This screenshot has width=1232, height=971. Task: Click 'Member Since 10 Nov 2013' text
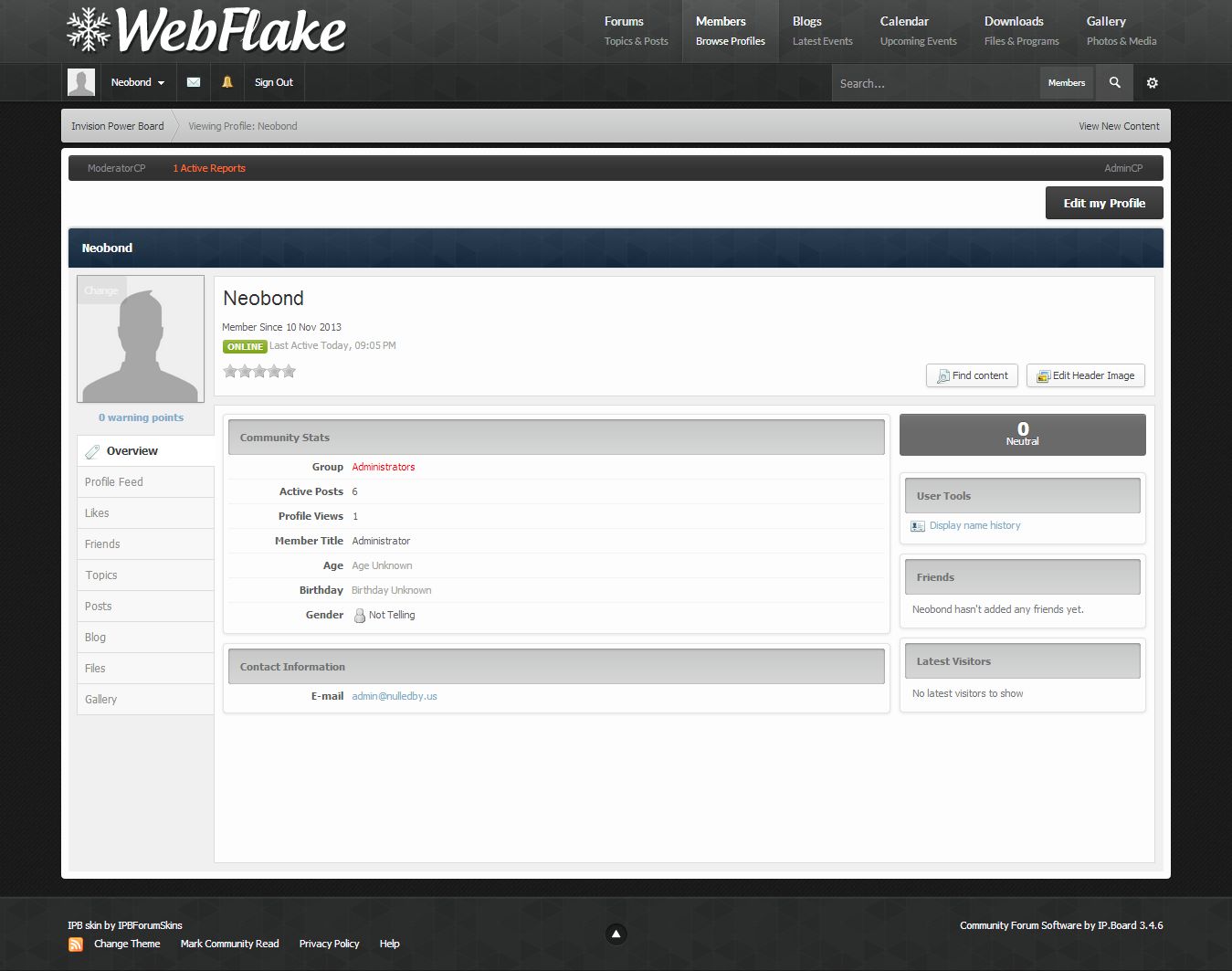click(281, 327)
